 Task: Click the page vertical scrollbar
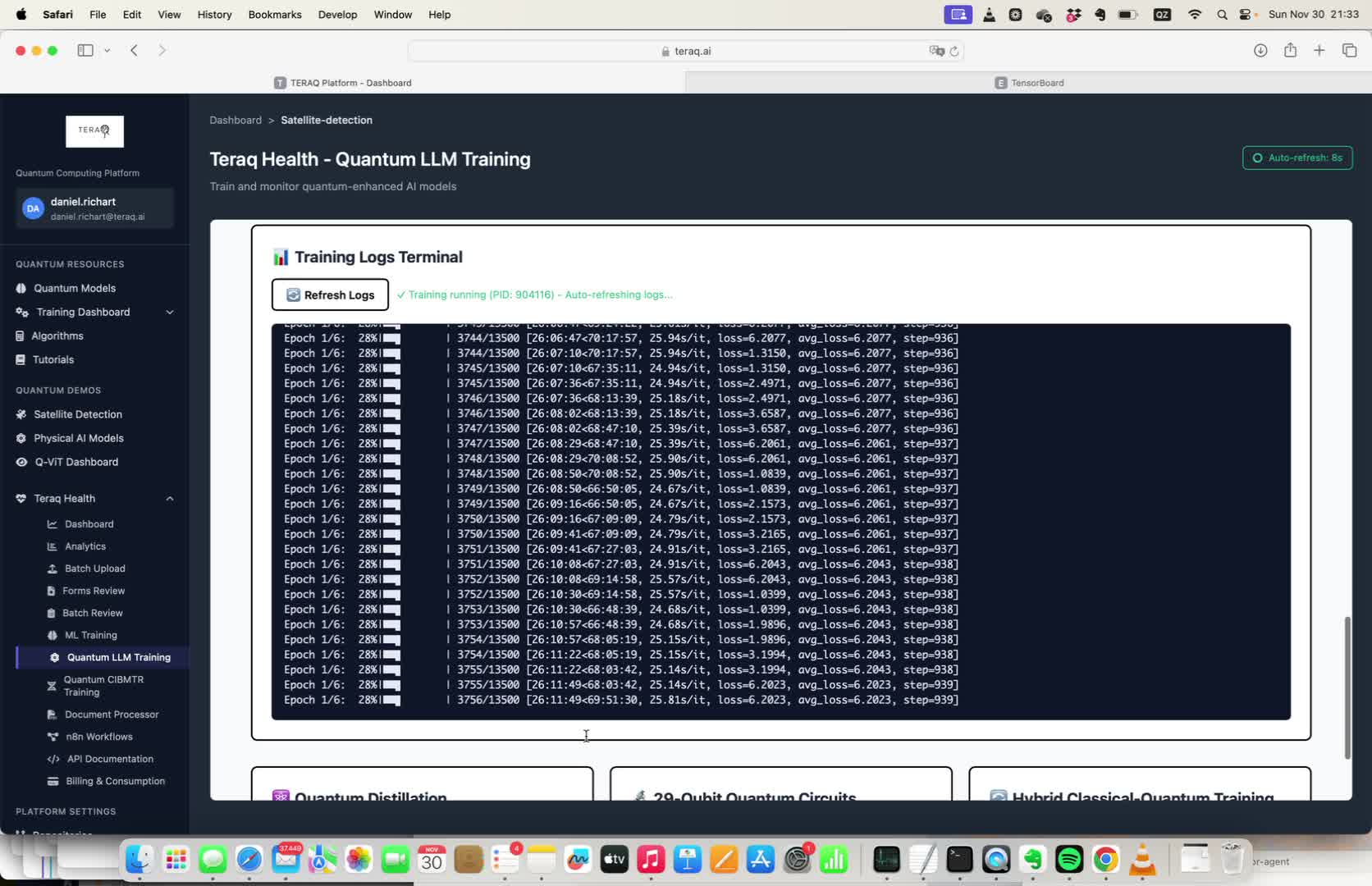1347,687
